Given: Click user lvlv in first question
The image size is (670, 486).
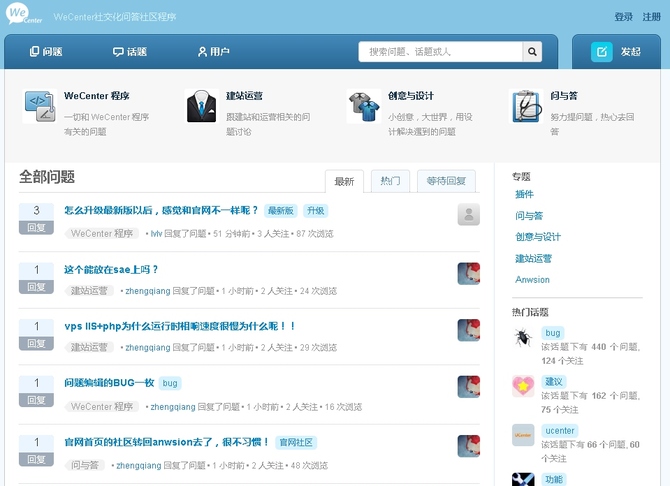Looking at the screenshot, I should click(156, 234).
